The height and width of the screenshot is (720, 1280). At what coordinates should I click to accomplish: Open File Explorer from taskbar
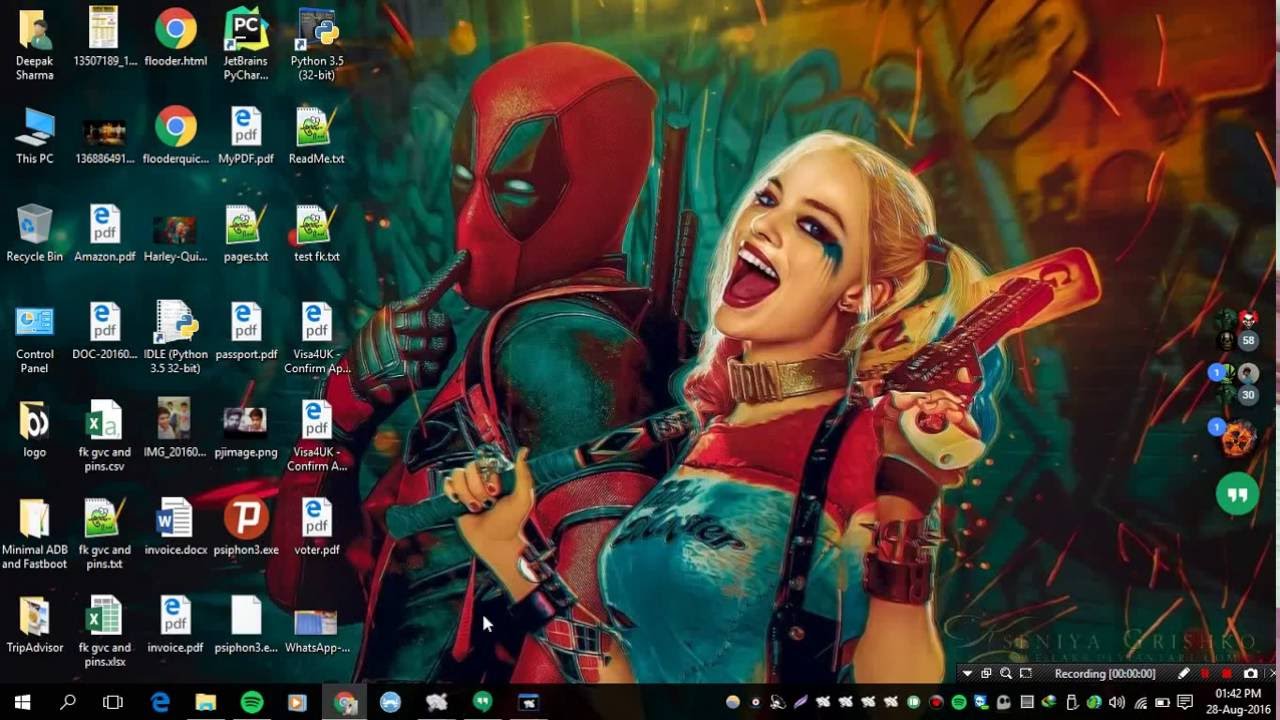tap(206, 703)
